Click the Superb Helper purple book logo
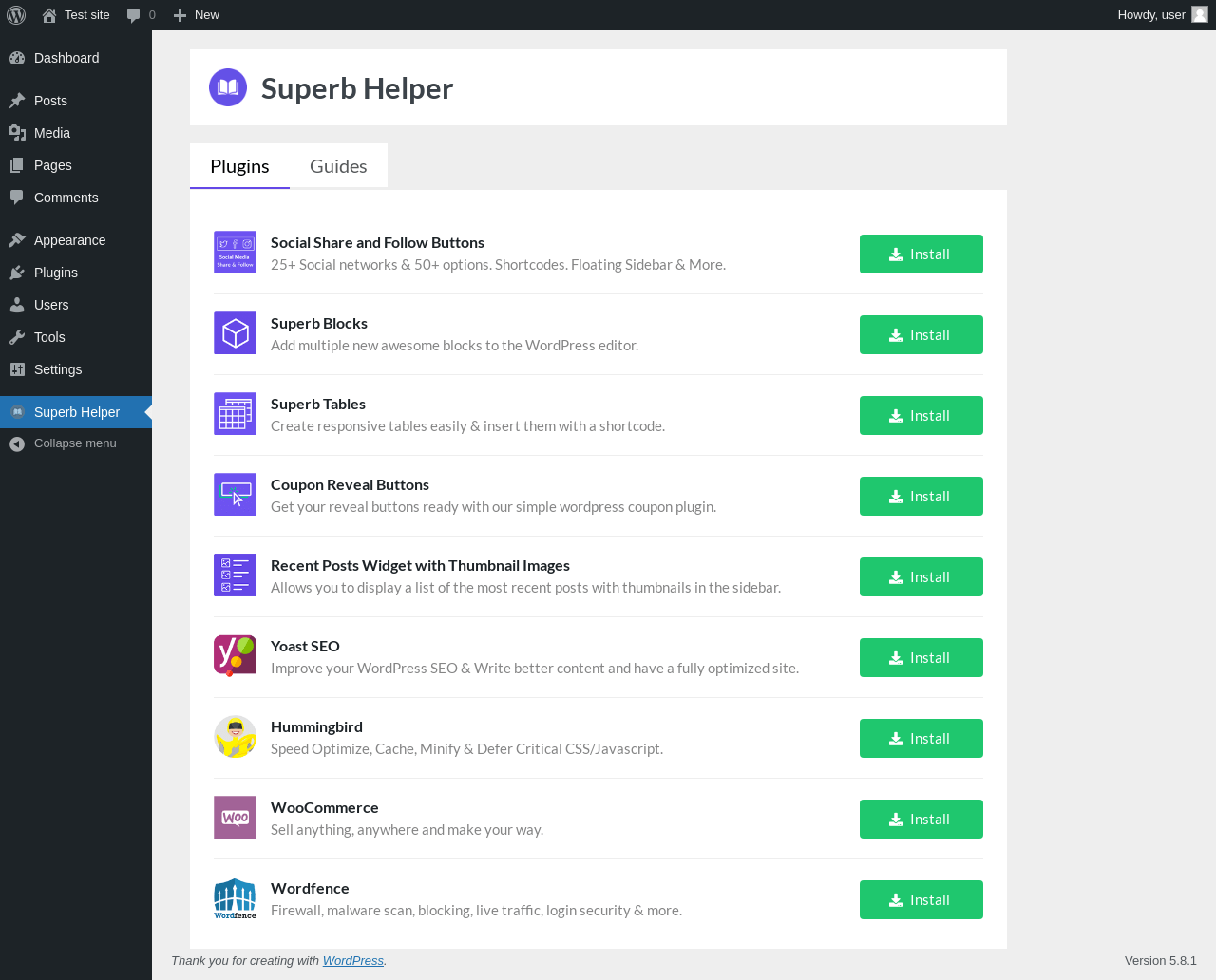 tap(228, 87)
